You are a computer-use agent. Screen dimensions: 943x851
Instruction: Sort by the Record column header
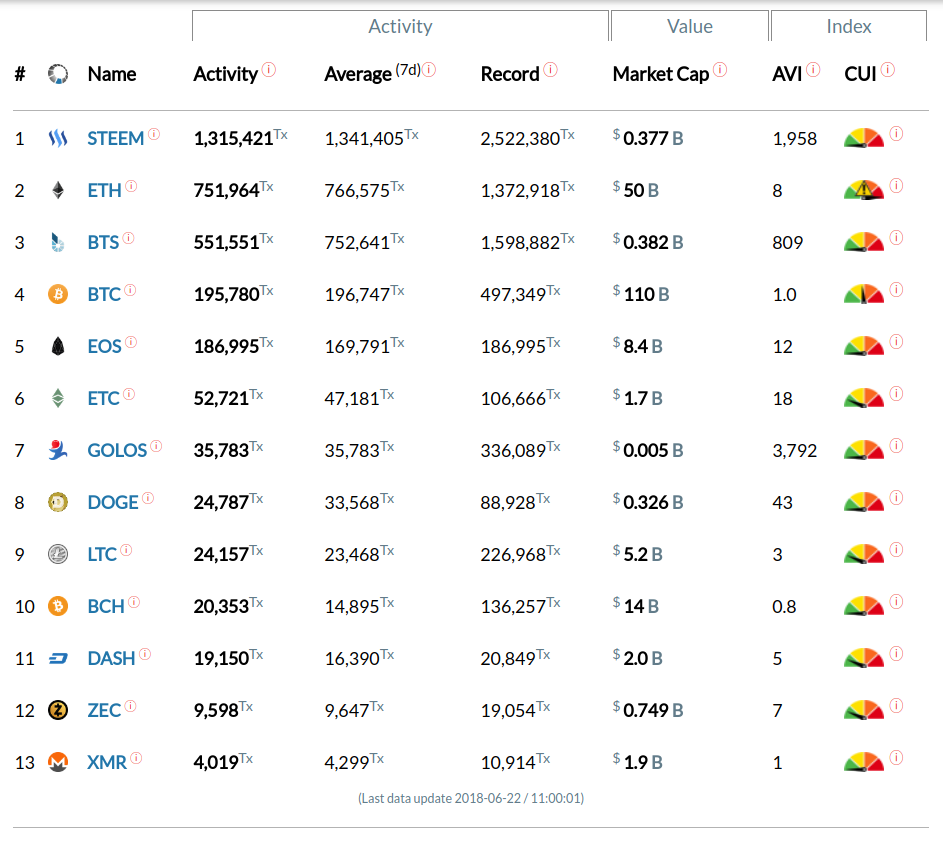[x=510, y=74]
